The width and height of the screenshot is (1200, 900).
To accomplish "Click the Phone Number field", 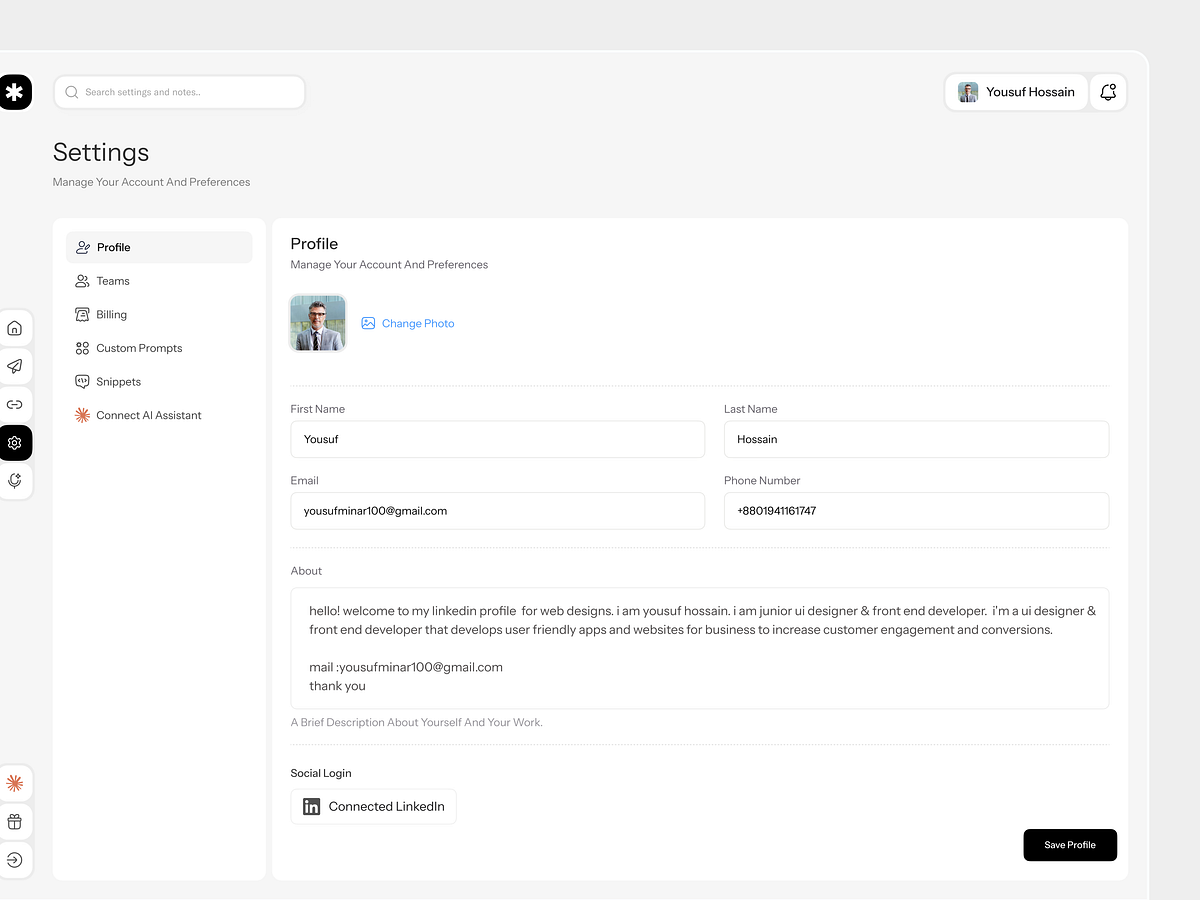I will pos(916,511).
